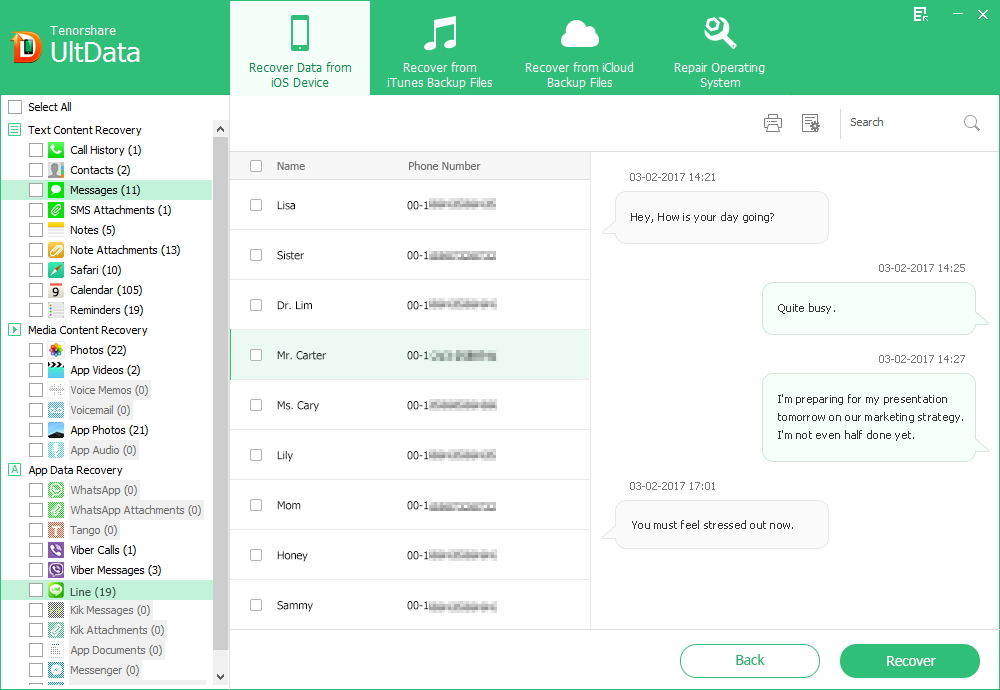The height and width of the screenshot is (690, 1000).
Task: Click the print icon in toolbar
Action: pyautogui.click(x=773, y=122)
